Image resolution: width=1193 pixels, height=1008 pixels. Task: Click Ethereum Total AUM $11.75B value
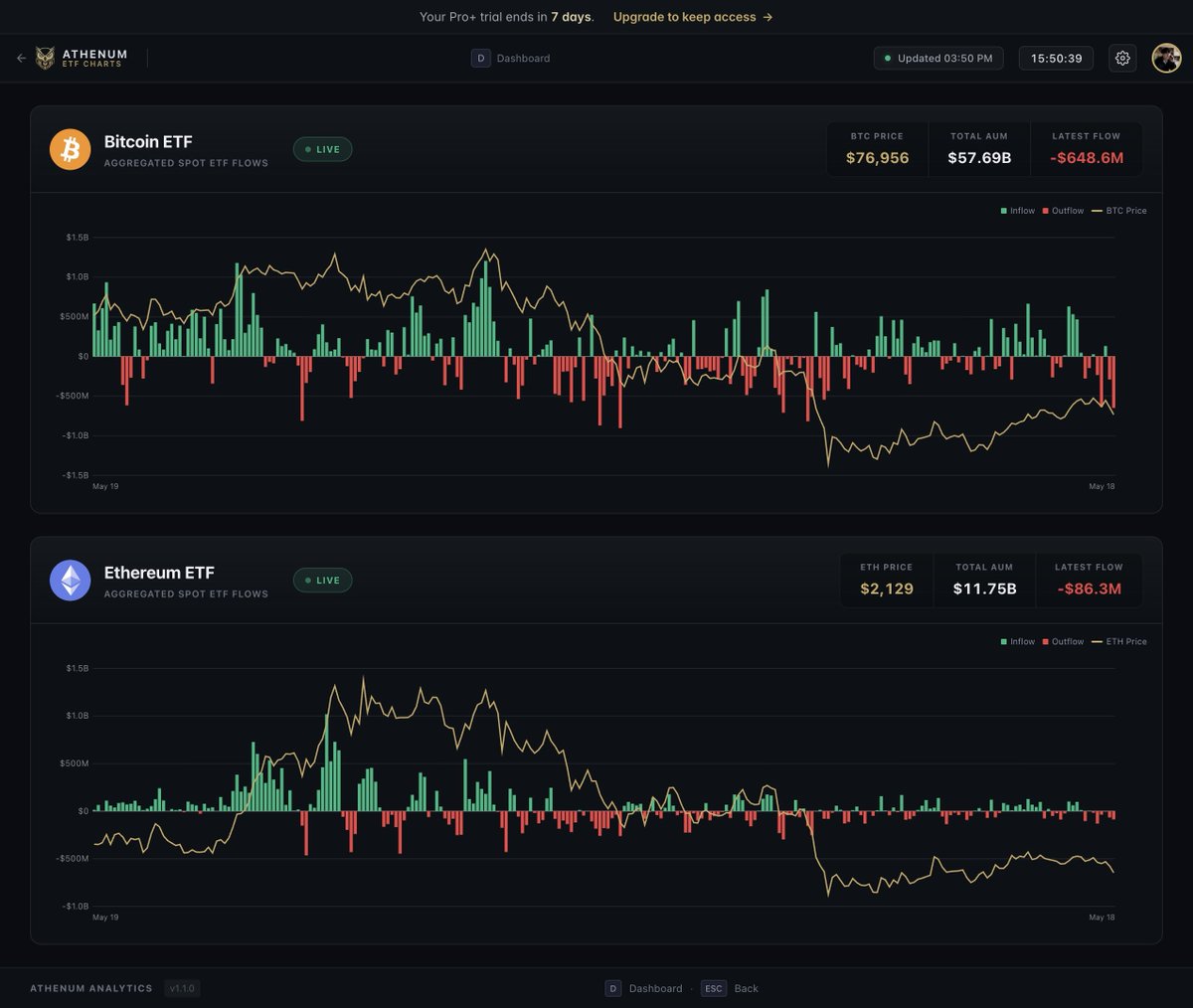[x=984, y=588]
